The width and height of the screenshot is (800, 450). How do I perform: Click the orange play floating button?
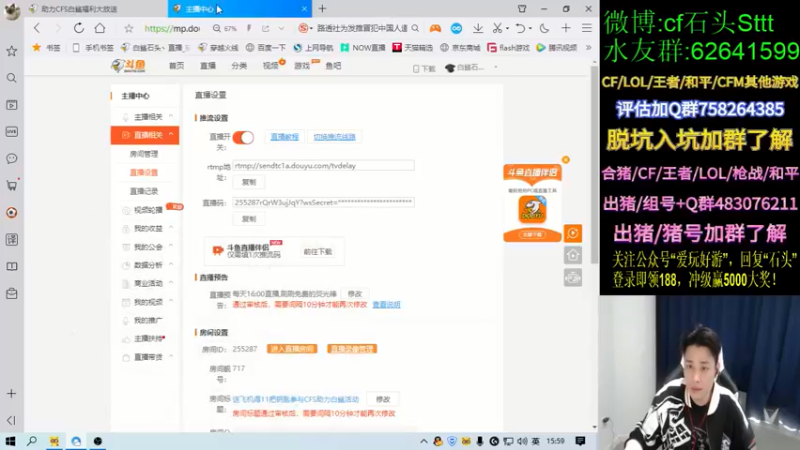pos(573,233)
